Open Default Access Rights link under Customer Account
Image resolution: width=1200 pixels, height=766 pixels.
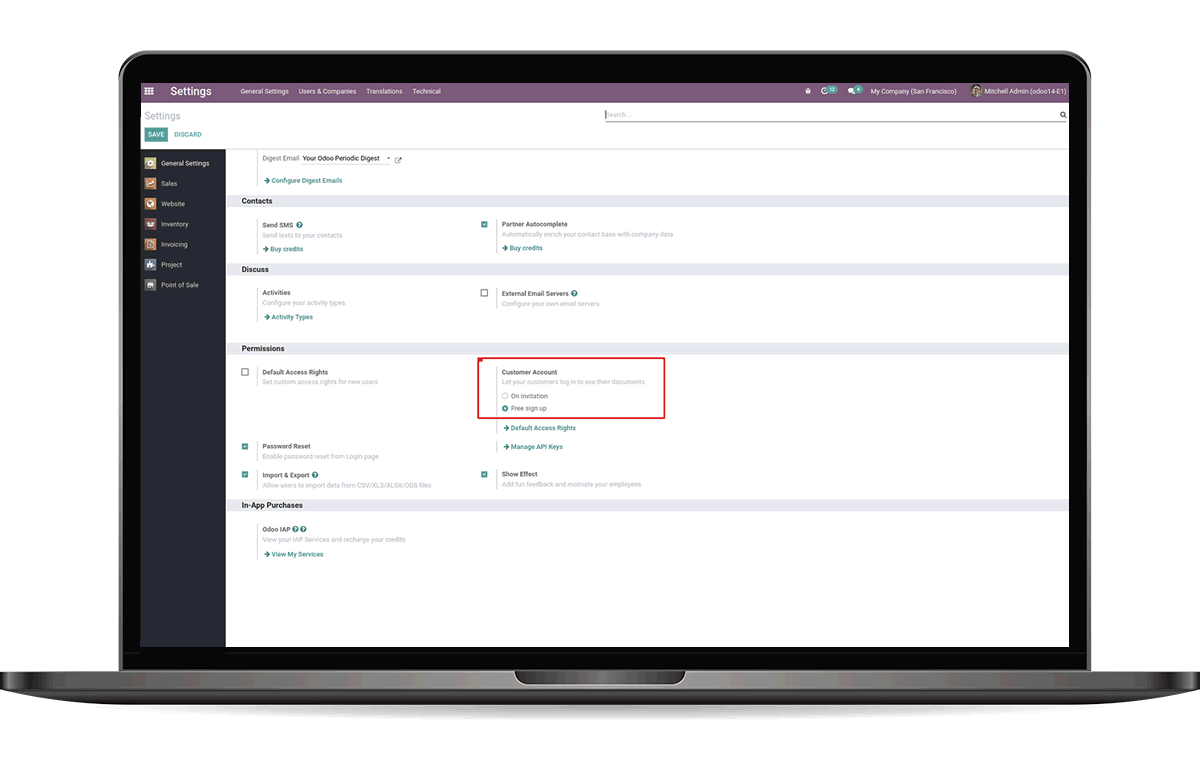pyautogui.click(x=540, y=428)
